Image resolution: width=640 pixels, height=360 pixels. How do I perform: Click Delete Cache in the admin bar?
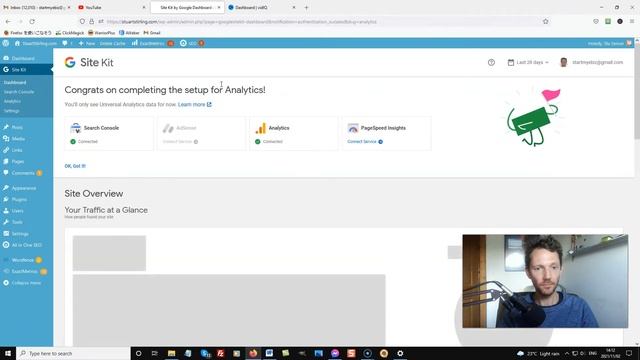(113, 43)
